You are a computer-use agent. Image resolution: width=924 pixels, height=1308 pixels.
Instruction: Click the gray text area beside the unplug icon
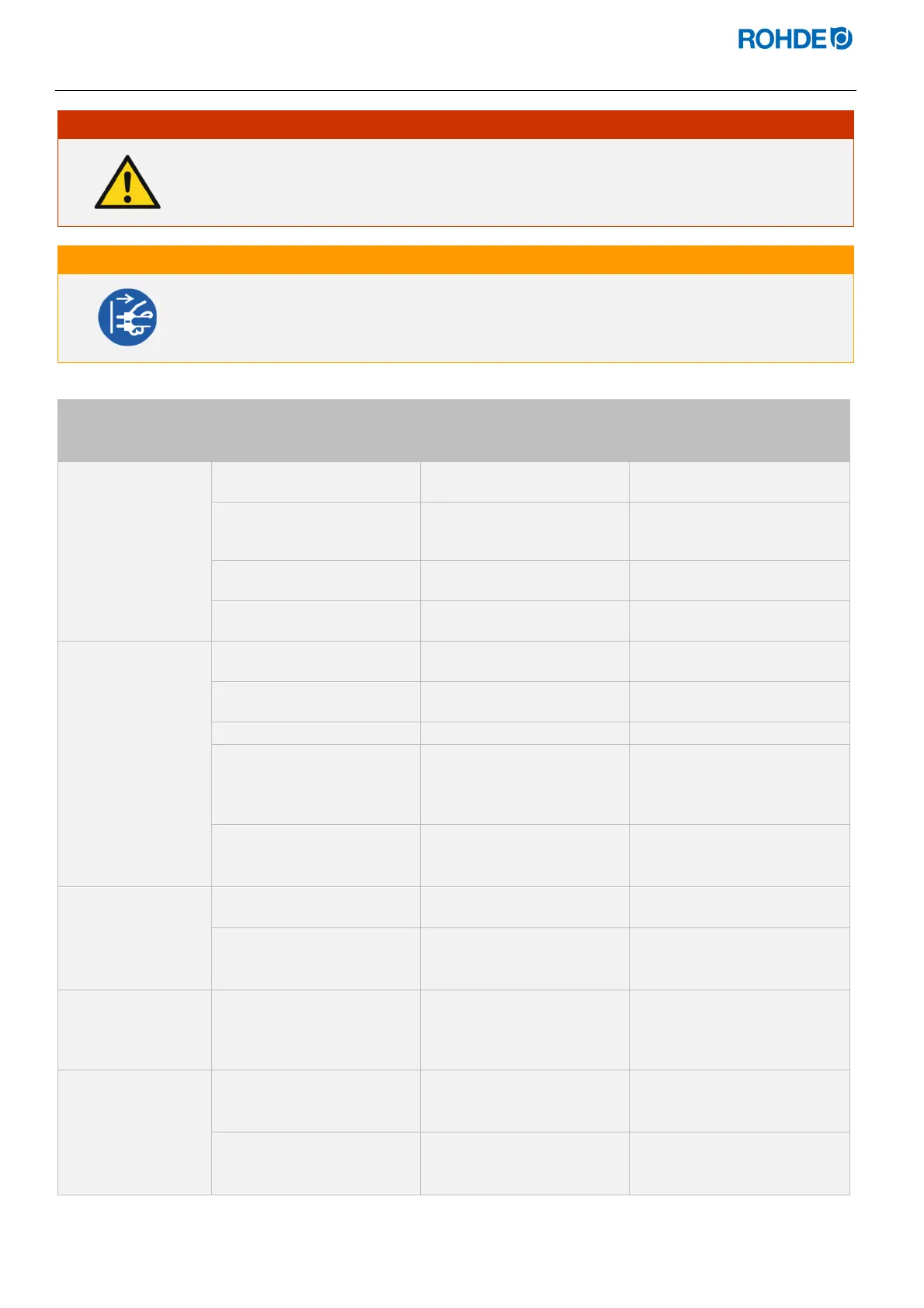(505, 318)
